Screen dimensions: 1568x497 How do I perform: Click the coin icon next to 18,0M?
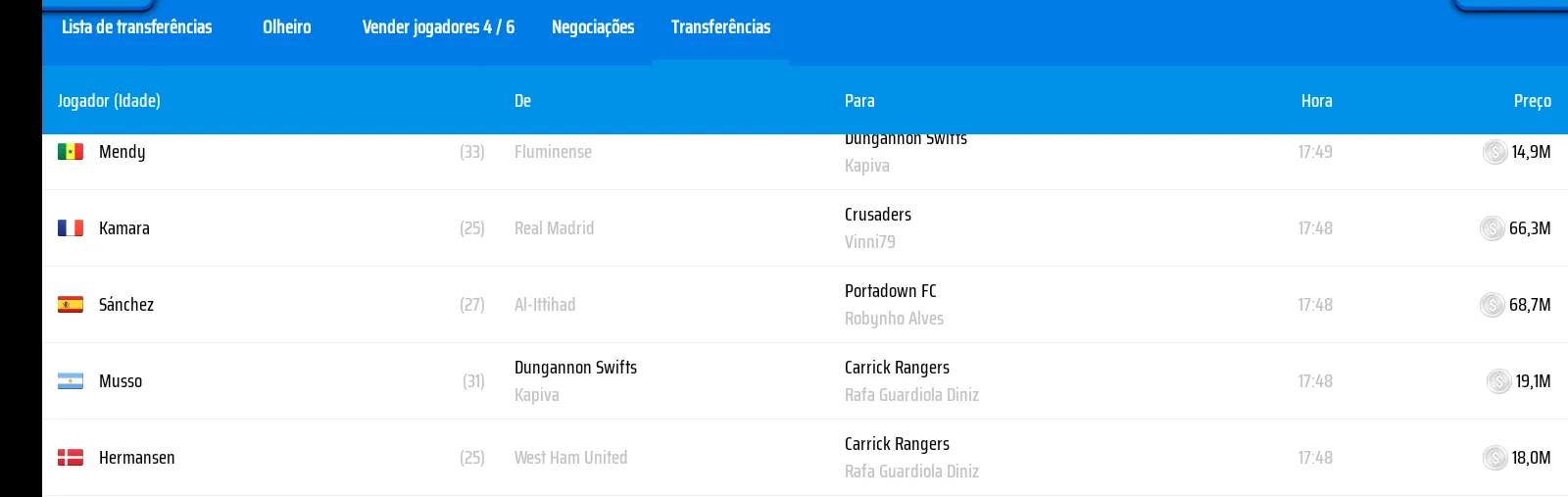(x=1495, y=458)
